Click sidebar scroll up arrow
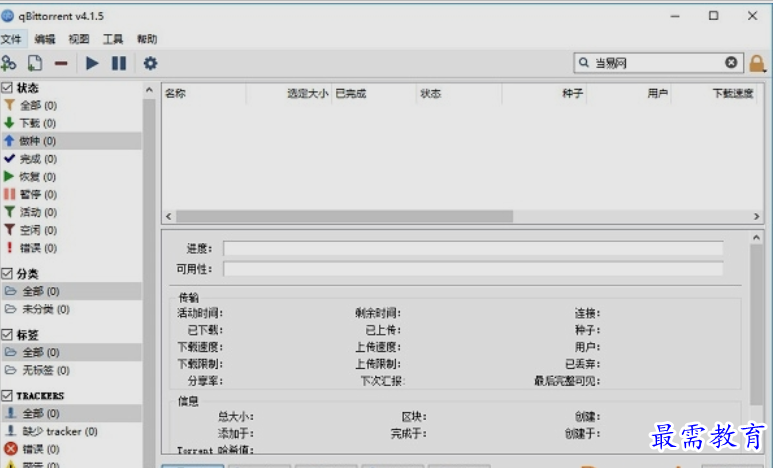The image size is (773, 468). 149,90
